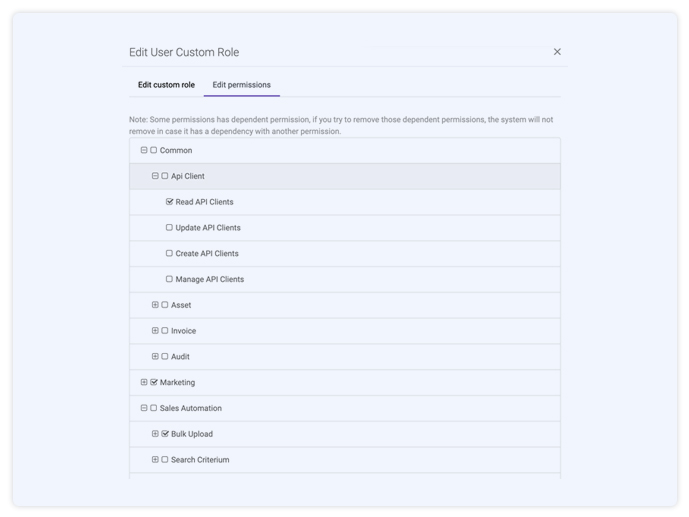
Task: Expand the Audit permissions node
Action: 155,356
